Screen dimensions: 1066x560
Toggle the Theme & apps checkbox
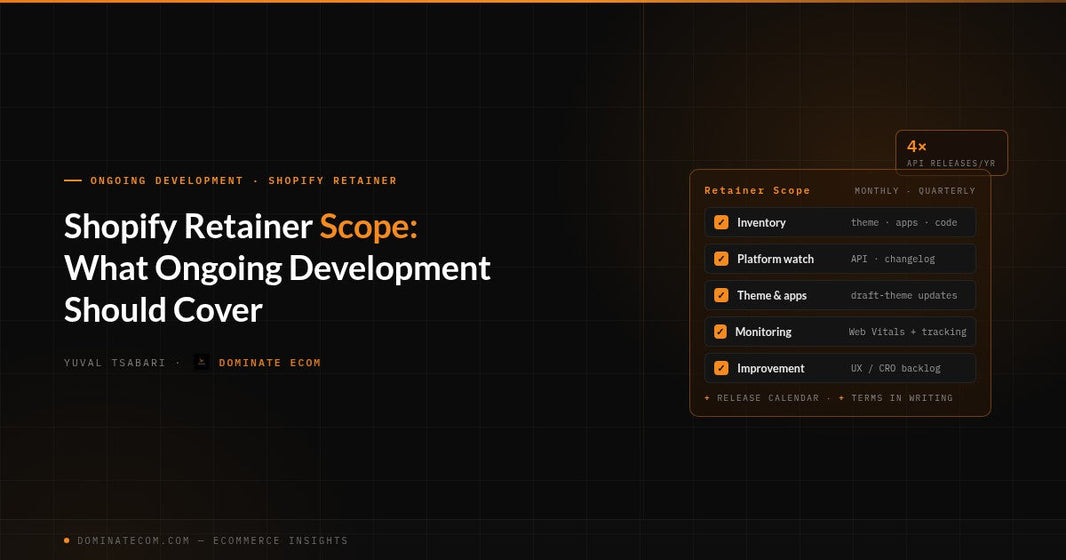pyautogui.click(x=721, y=295)
